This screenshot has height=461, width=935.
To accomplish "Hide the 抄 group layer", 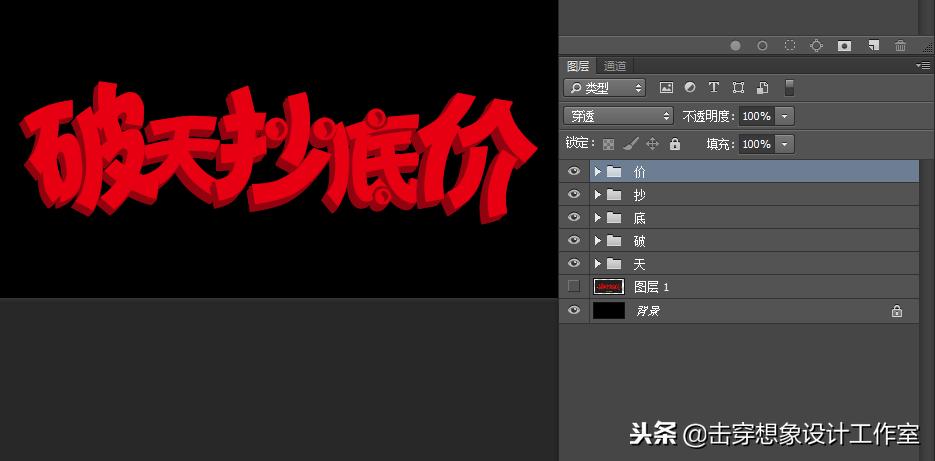I will (x=574, y=194).
